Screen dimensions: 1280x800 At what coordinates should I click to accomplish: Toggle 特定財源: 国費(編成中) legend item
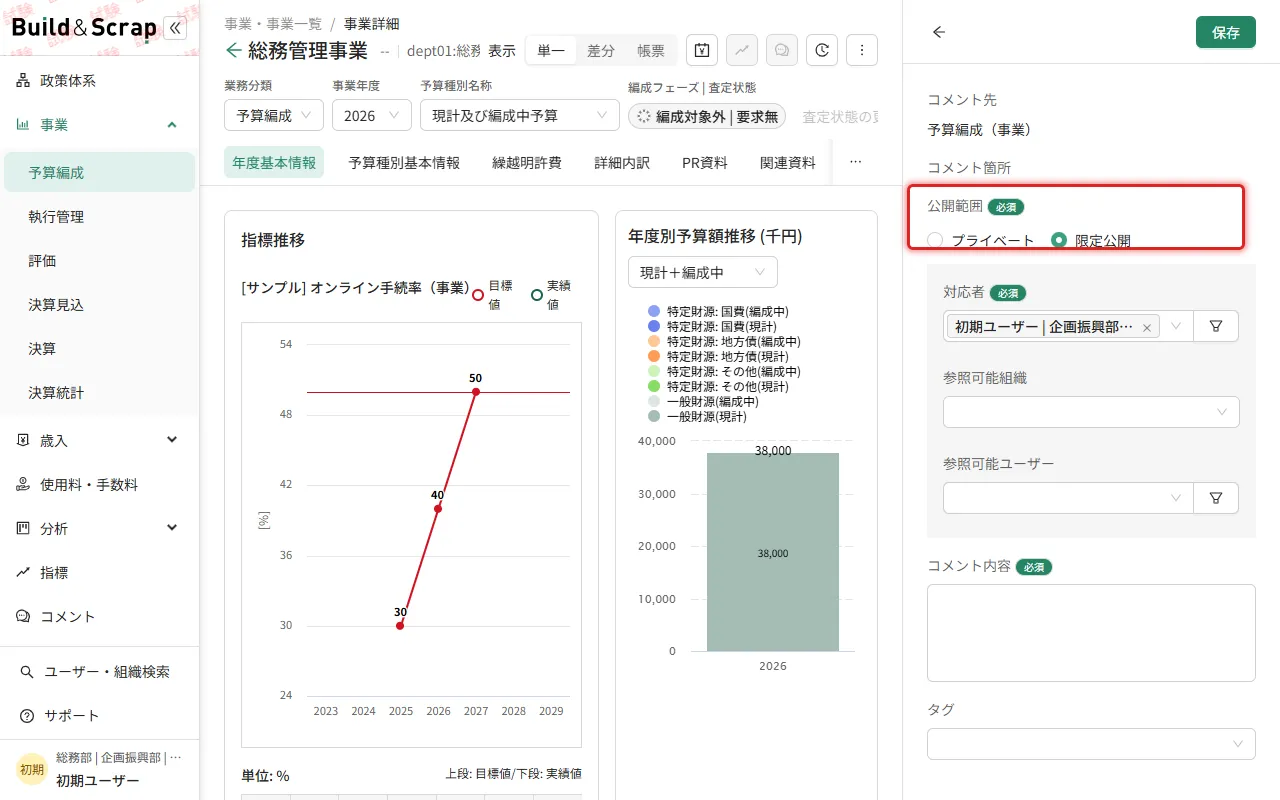[x=718, y=311]
